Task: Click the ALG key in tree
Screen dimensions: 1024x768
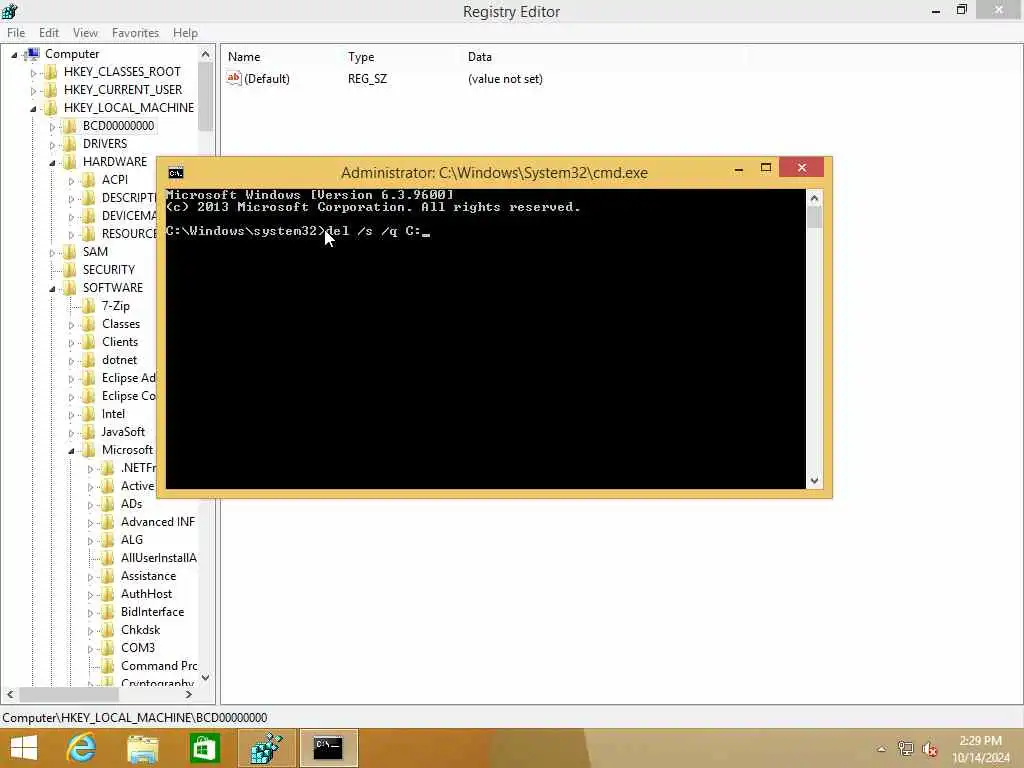Action: (132, 540)
